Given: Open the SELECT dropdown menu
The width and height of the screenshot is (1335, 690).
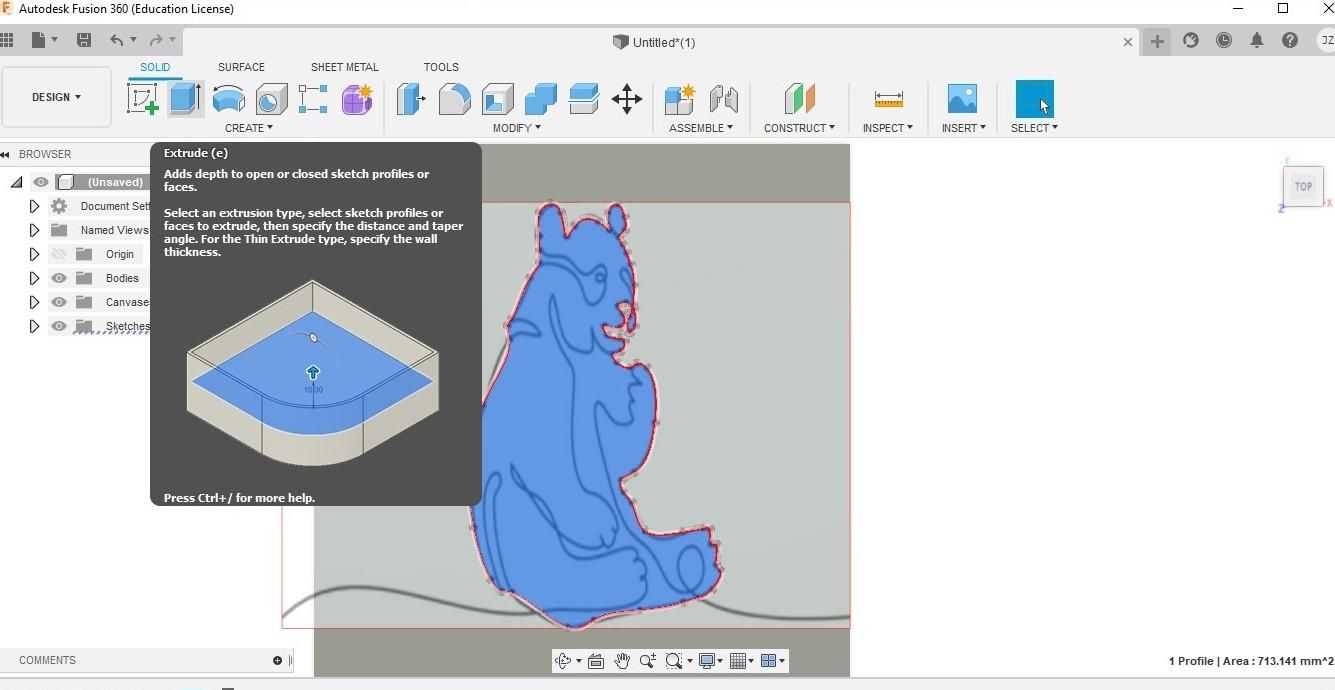Looking at the screenshot, I should tap(1034, 128).
